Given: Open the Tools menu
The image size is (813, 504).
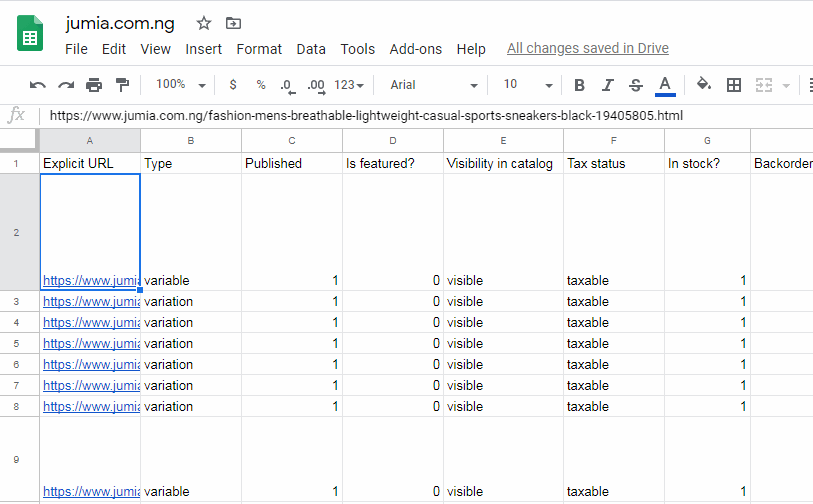Looking at the screenshot, I should point(357,49).
